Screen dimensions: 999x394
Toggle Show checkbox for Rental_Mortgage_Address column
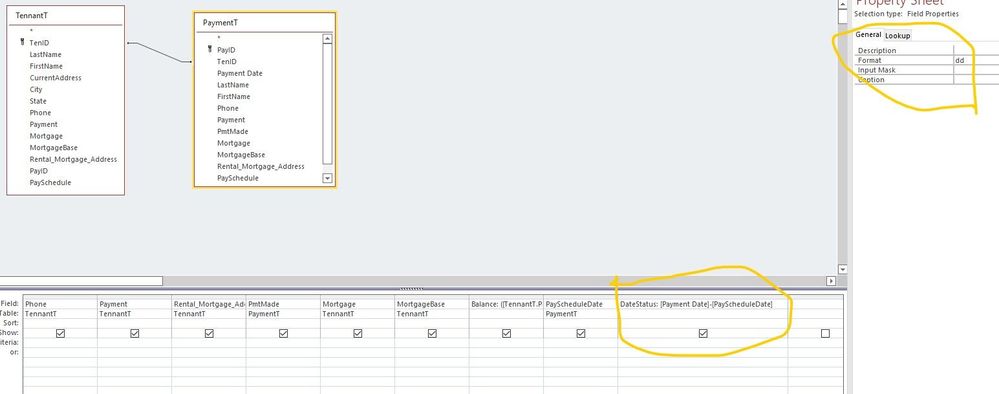pos(209,333)
